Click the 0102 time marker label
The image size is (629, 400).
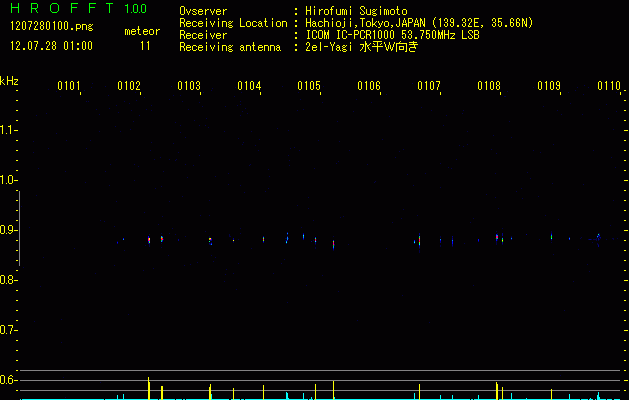coord(129,86)
